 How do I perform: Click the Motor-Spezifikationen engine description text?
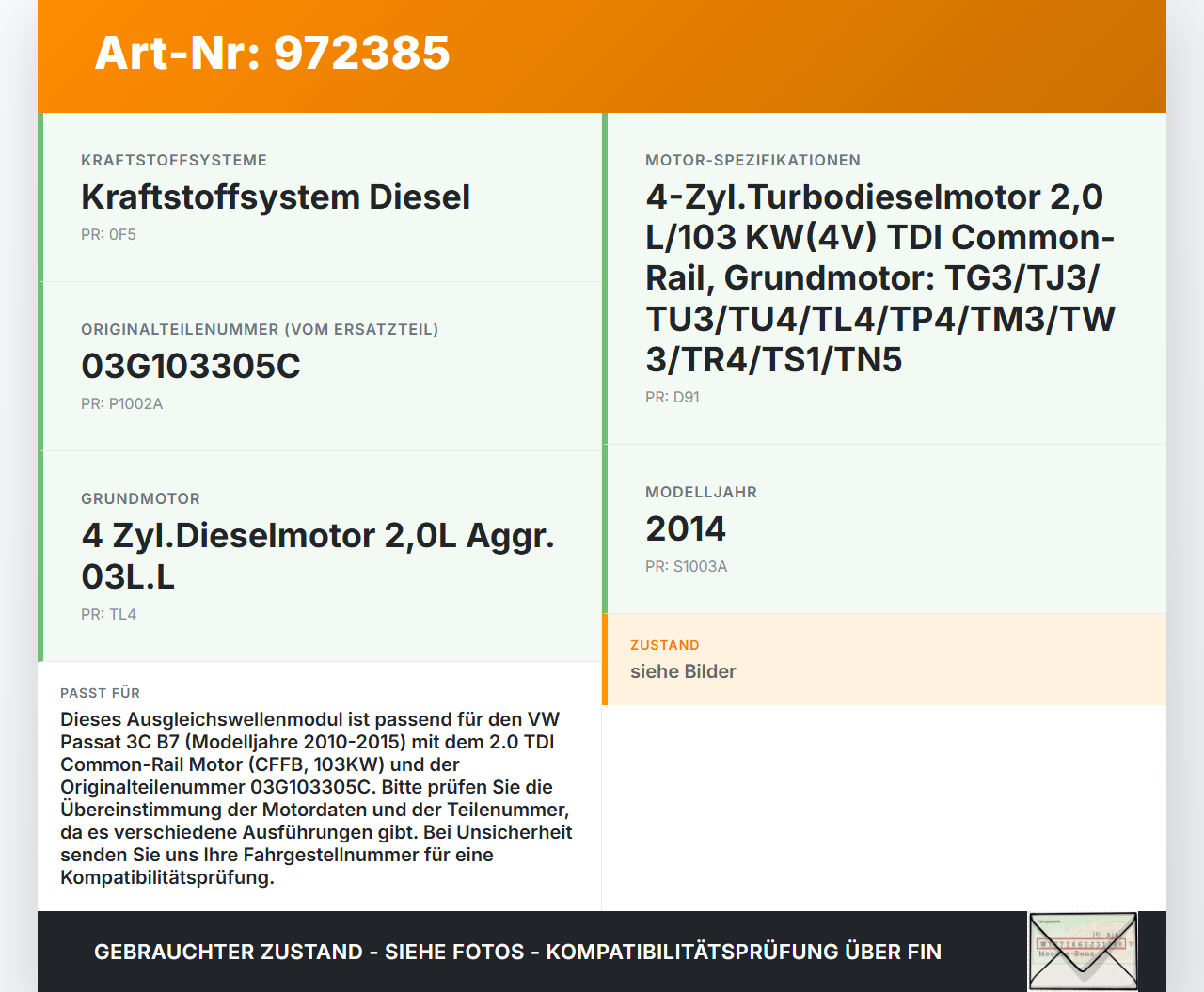[x=879, y=277]
